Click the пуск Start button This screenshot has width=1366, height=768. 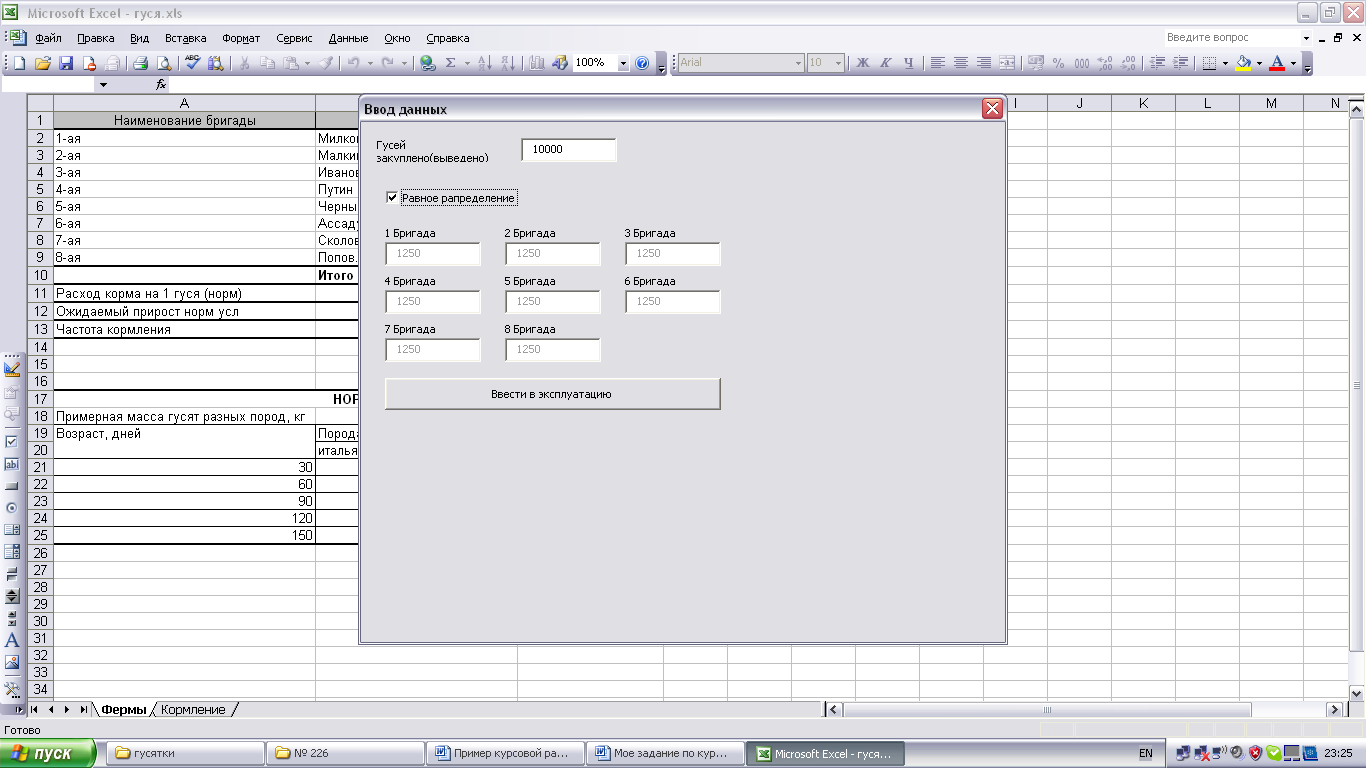point(48,753)
